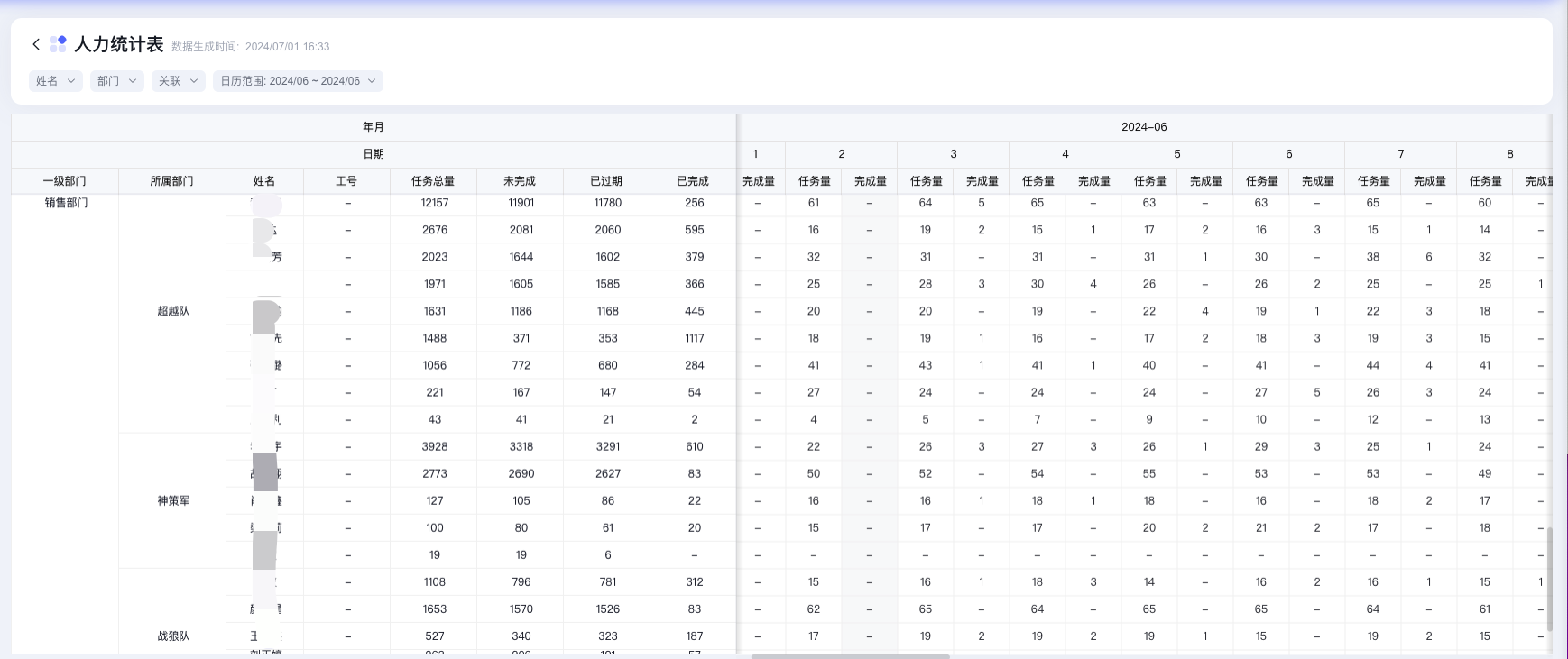Click the horizontal scrollbar thumb

click(851, 656)
